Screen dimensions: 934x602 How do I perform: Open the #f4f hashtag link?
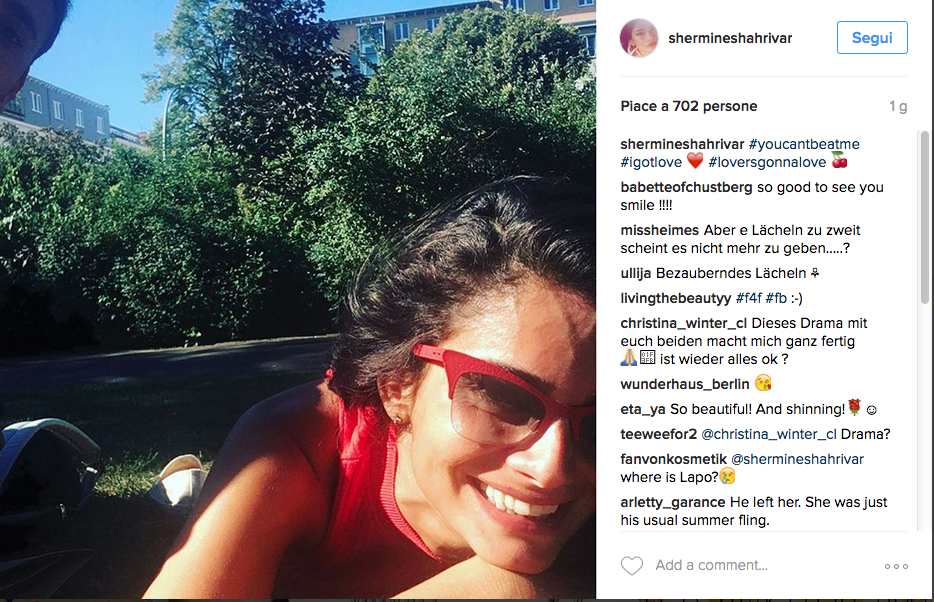point(749,298)
